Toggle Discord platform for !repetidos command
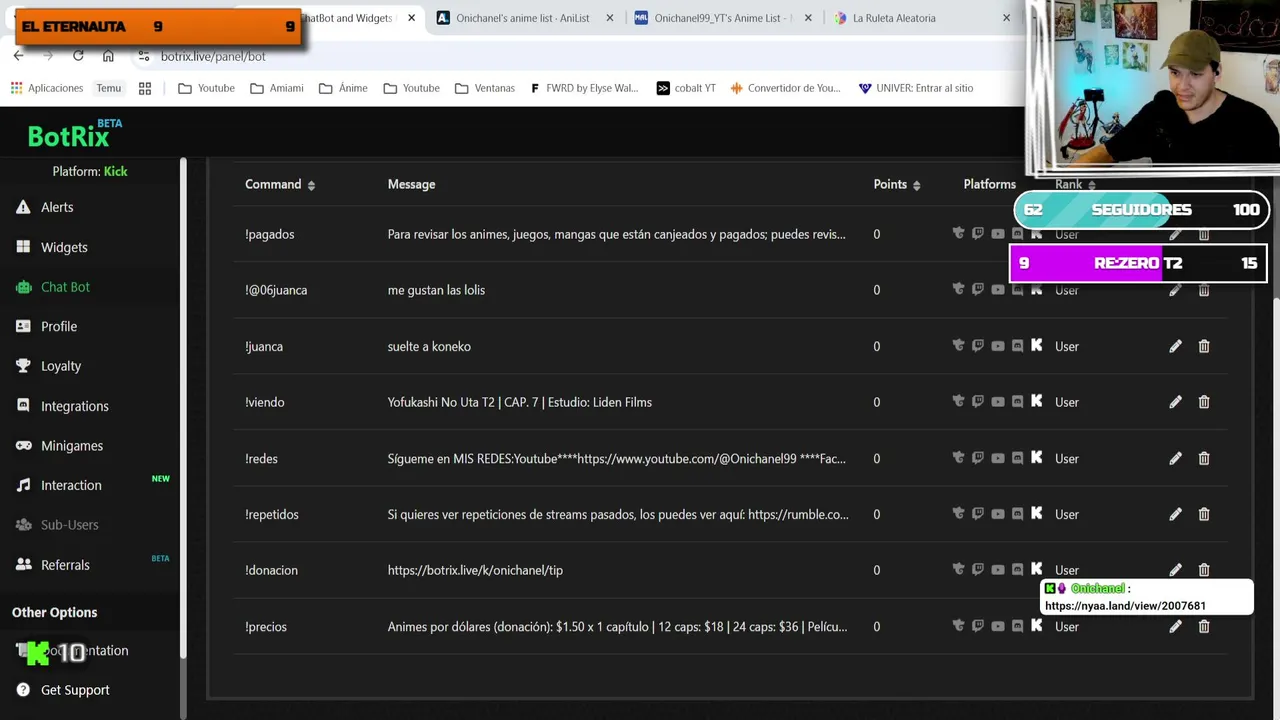Image resolution: width=1280 pixels, height=720 pixels. [x=1017, y=513]
